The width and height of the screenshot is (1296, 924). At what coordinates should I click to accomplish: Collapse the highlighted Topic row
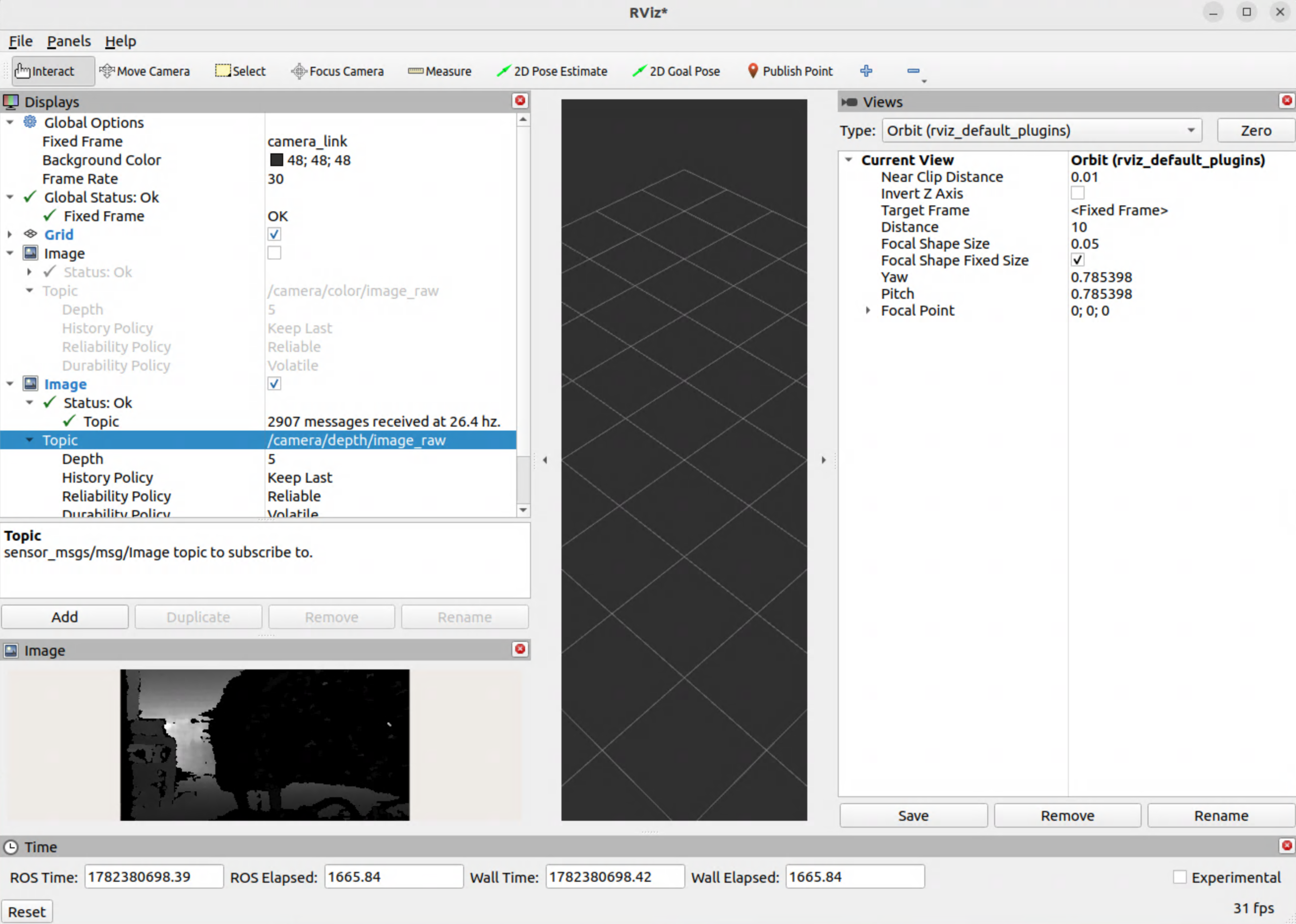coord(29,440)
